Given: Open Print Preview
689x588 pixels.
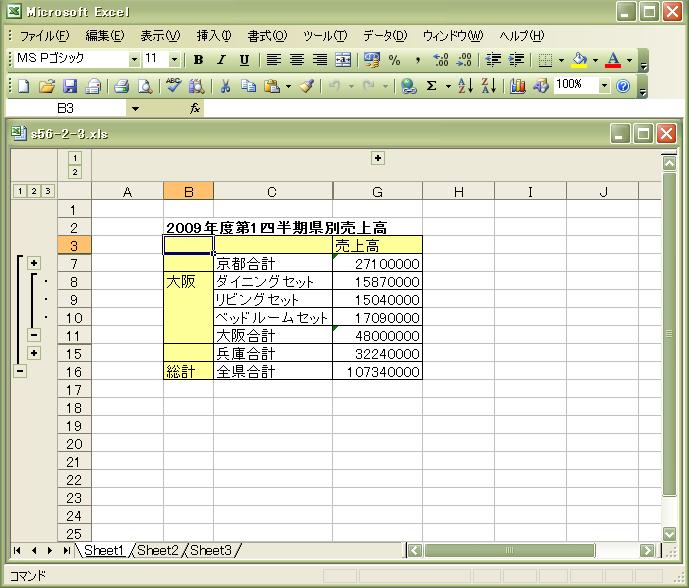Looking at the screenshot, I should (x=145, y=86).
